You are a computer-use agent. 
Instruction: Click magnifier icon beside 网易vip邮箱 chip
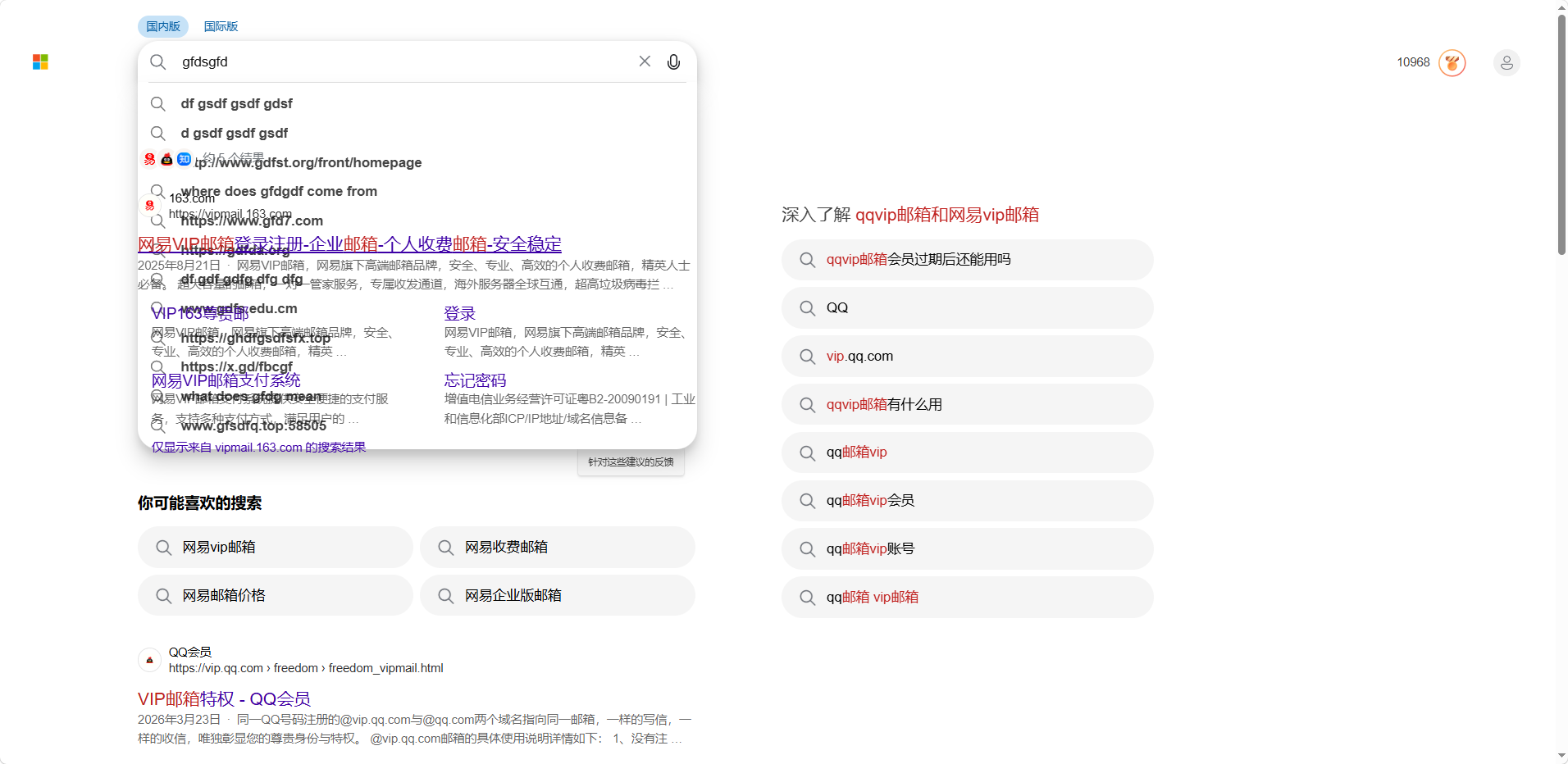click(164, 548)
